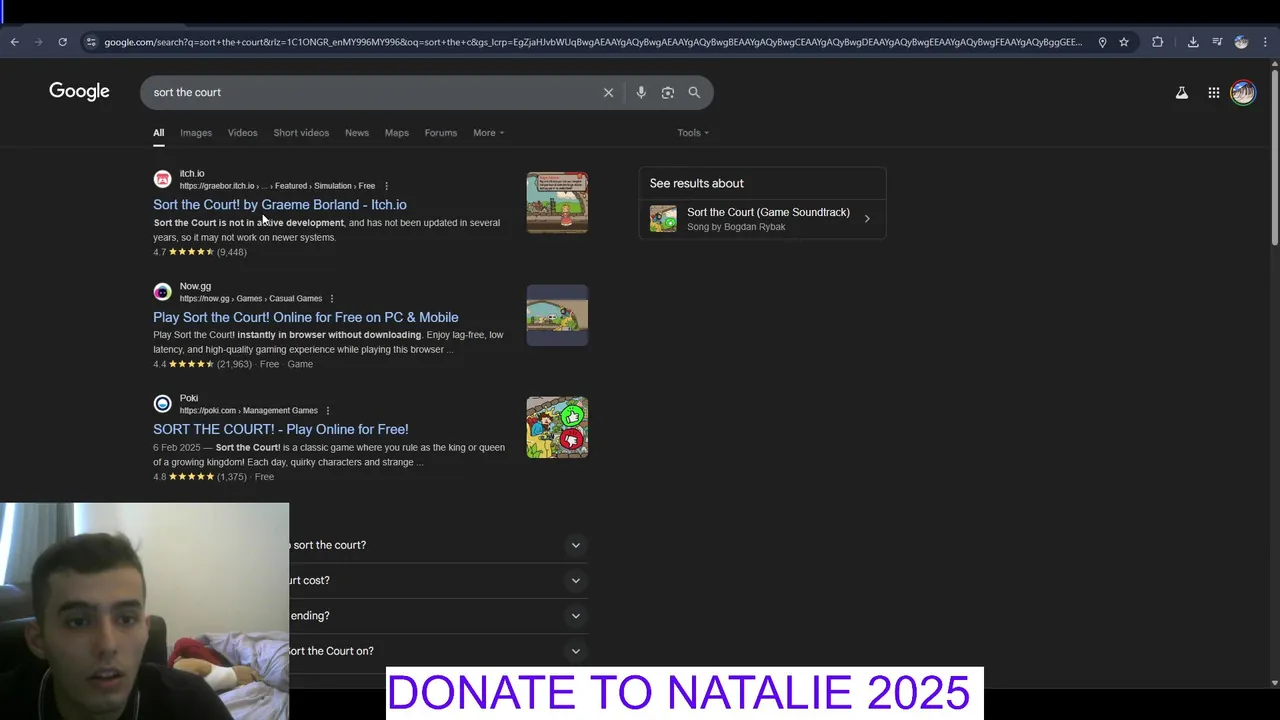
Task: Switch to the Videos tab
Action: (x=242, y=133)
